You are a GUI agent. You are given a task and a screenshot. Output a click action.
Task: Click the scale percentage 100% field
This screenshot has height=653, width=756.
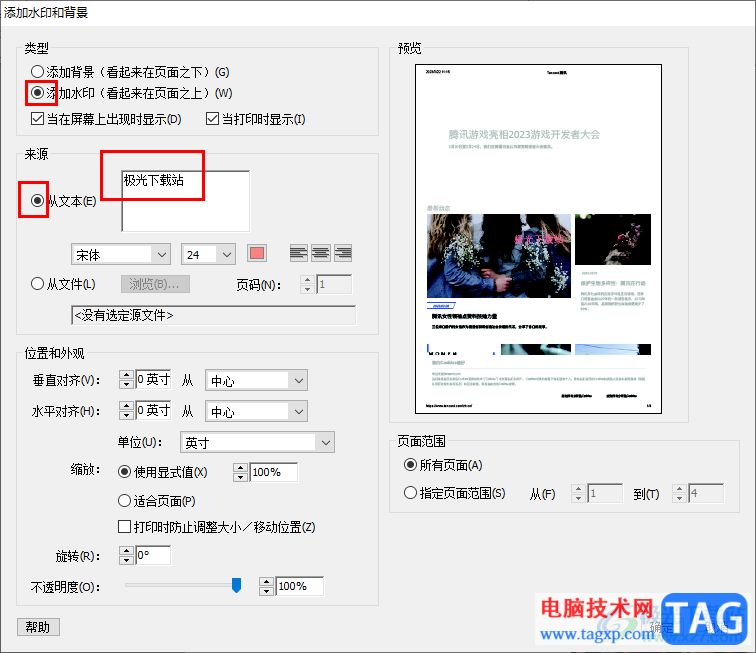click(273, 472)
